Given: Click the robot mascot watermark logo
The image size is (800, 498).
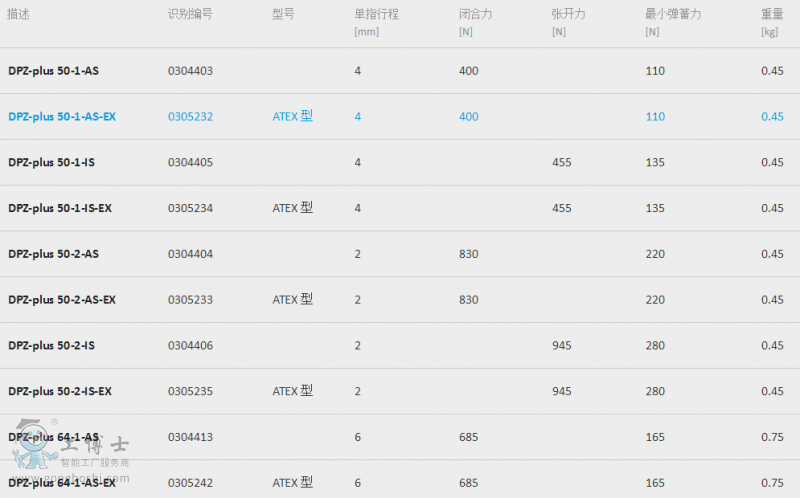Looking at the screenshot, I should tap(35, 444).
